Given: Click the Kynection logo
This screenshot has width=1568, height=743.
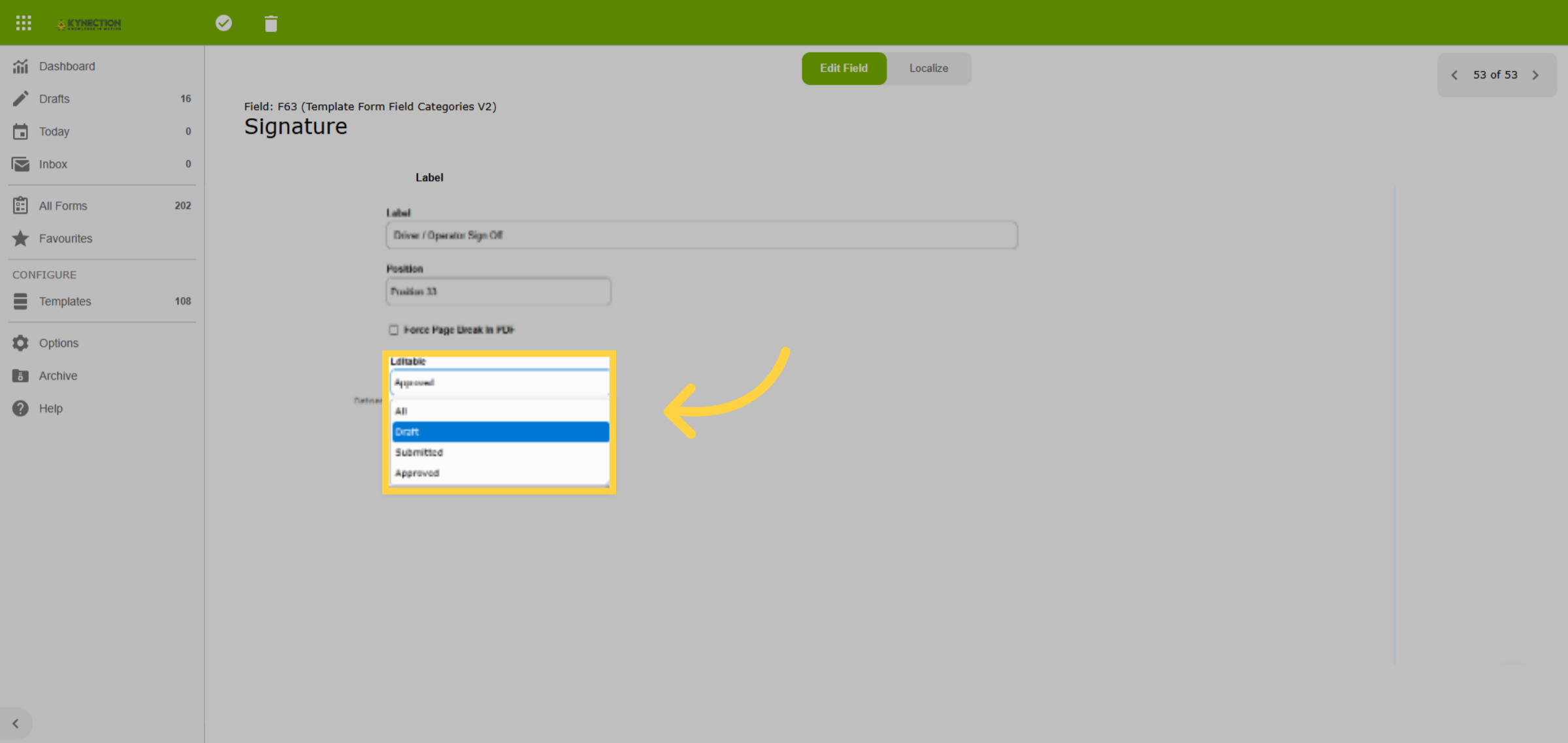Looking at the screenshot, I should pyautogui.click(x=89, y=24).
